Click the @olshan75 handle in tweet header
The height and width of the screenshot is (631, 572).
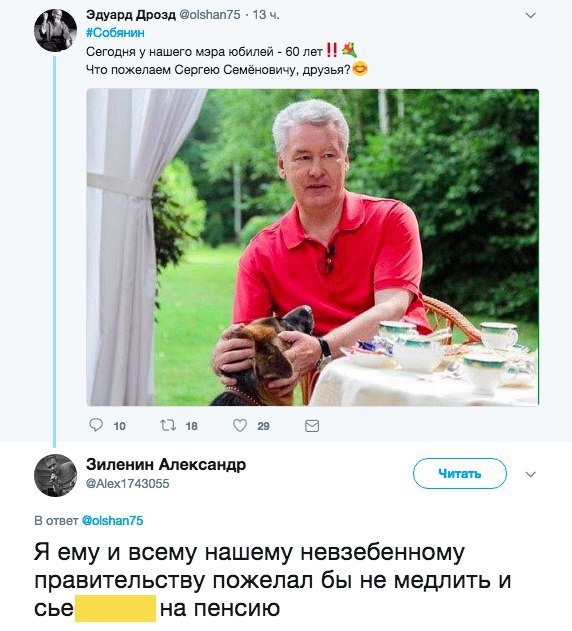pyautogui.click(x=210, y=14)
